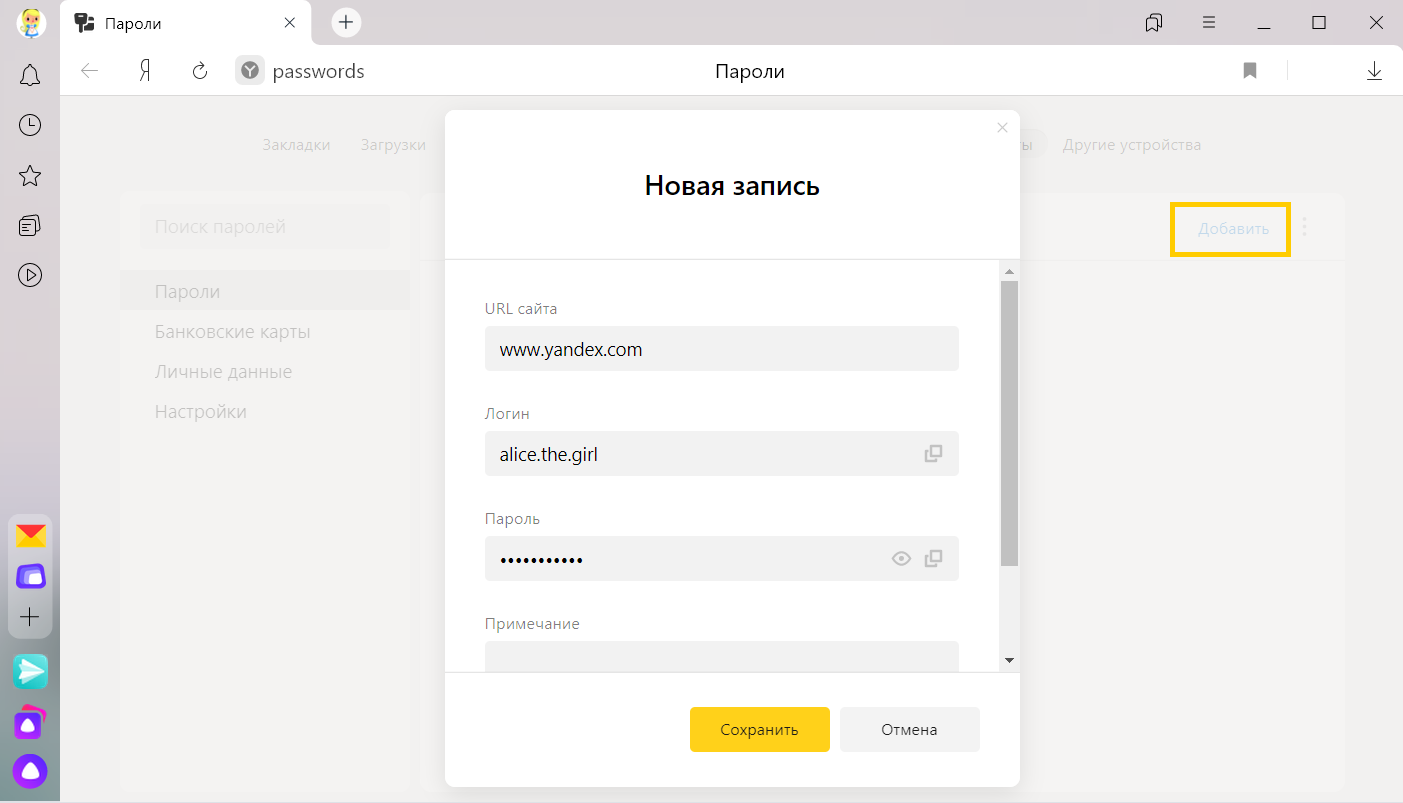Focus the Пароль field
The height and width of the screenshot is (803, 1403).
(x=722, y=559)
